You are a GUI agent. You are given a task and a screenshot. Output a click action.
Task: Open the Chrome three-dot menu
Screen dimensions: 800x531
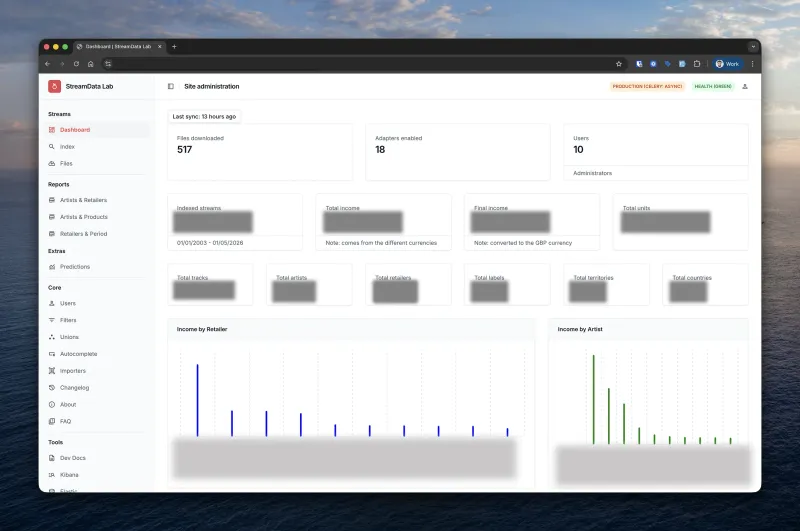752,64
